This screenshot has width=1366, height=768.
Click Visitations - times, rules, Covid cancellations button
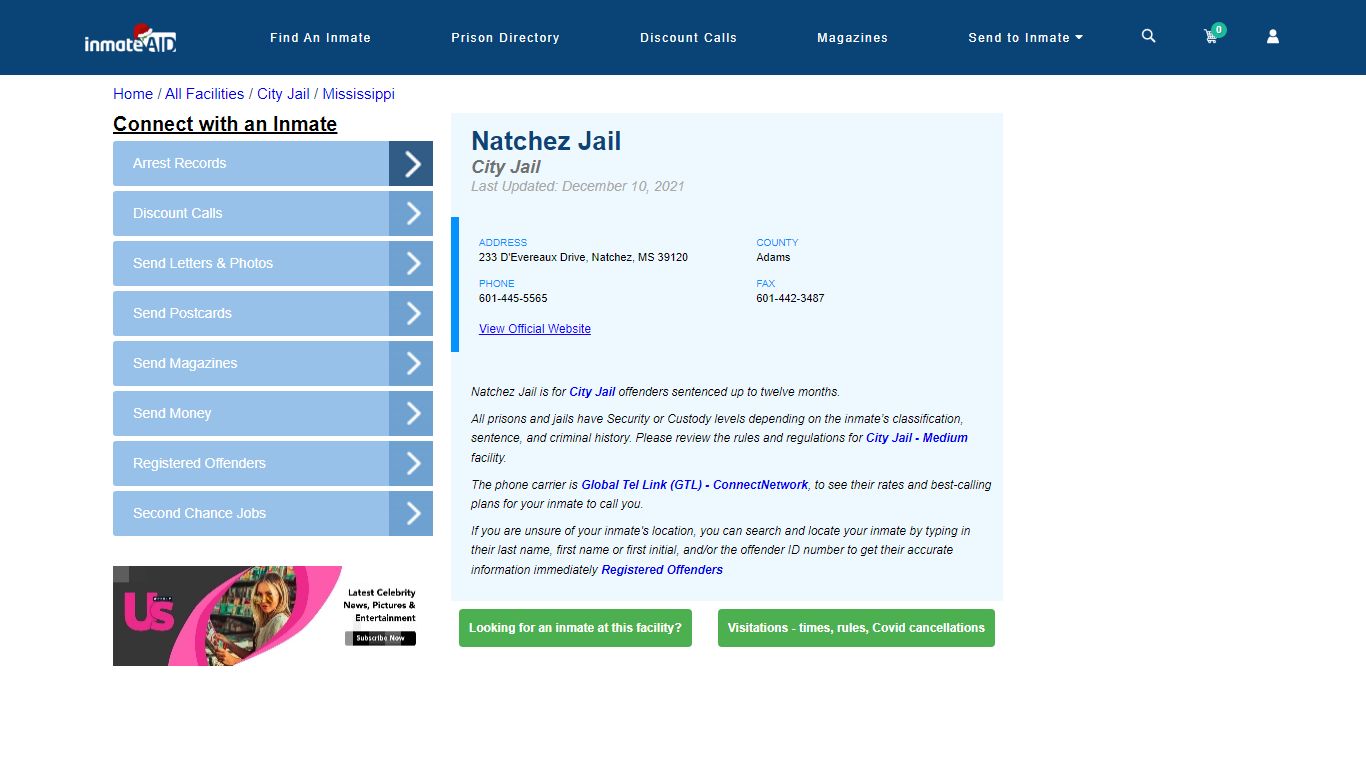856,628
